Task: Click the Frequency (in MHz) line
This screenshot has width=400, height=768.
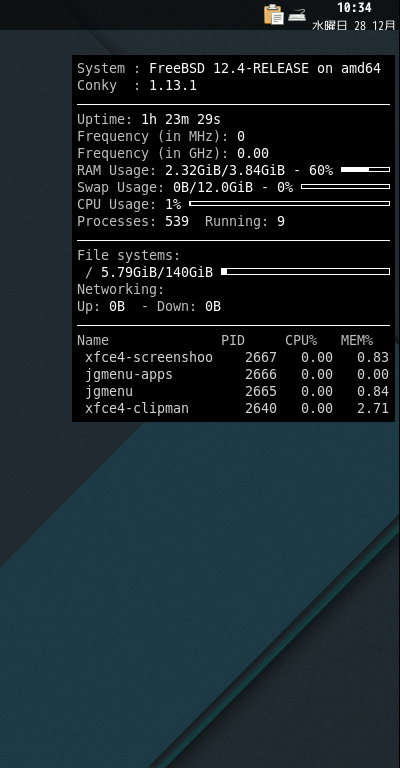Action: 161,137
